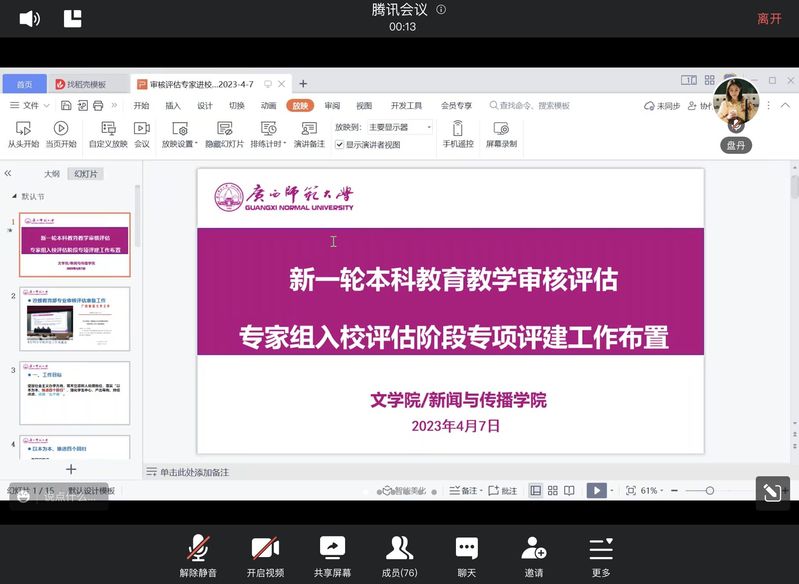Image resolution: width=799 pixels, height=584 pixels.
Task: Tap the annotation pen icon
Action: (x=772, y=493)
